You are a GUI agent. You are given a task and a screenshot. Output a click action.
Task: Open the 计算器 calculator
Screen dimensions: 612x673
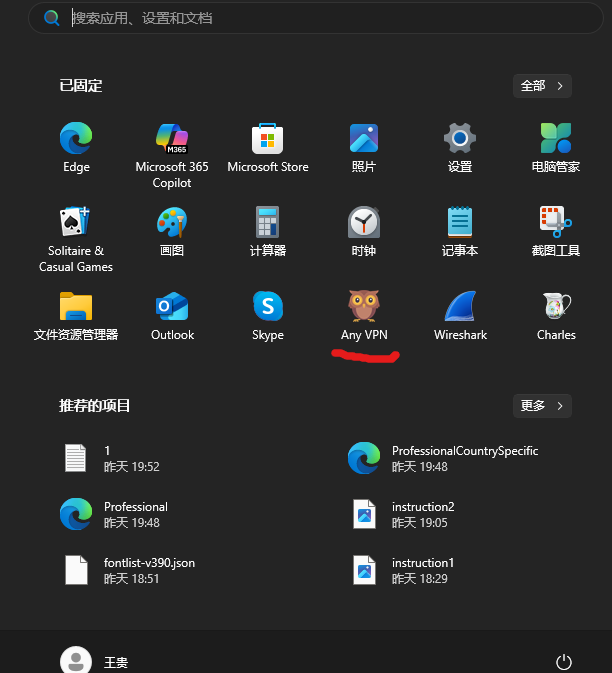point(268,223)
